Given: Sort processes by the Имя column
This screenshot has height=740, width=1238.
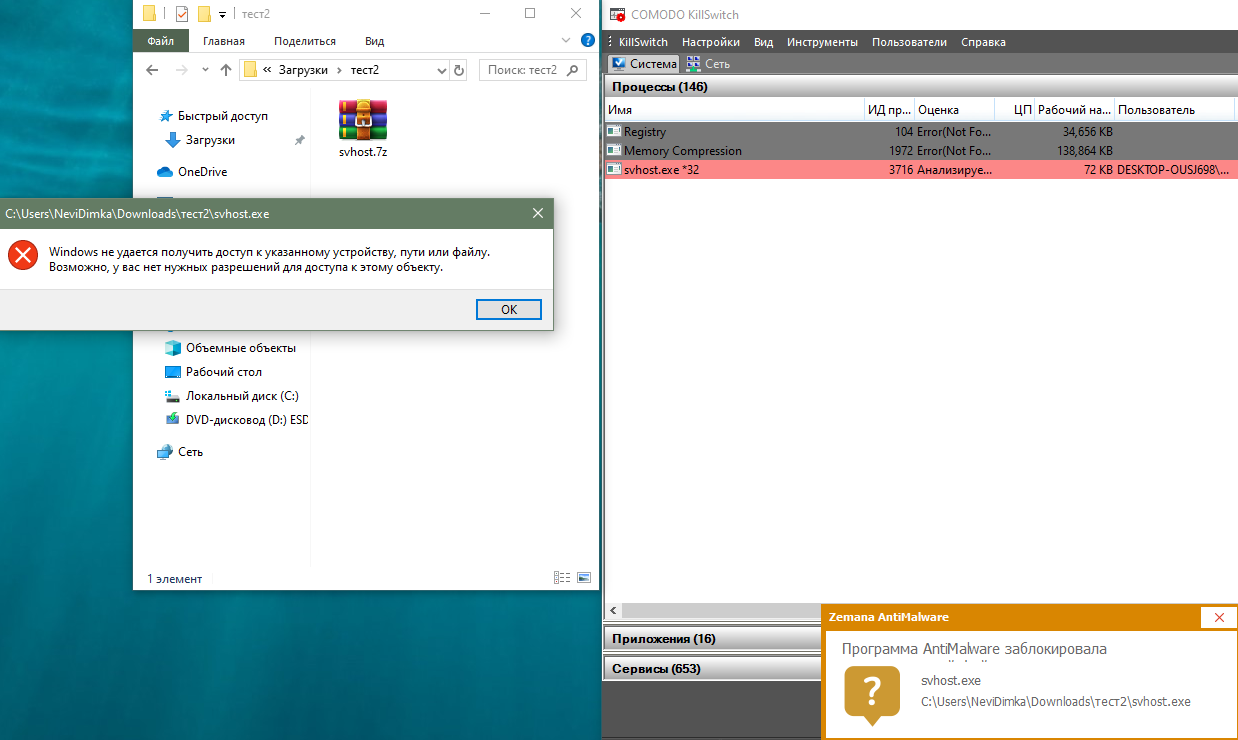Looking at the screenshot, I should coord(735,110).
